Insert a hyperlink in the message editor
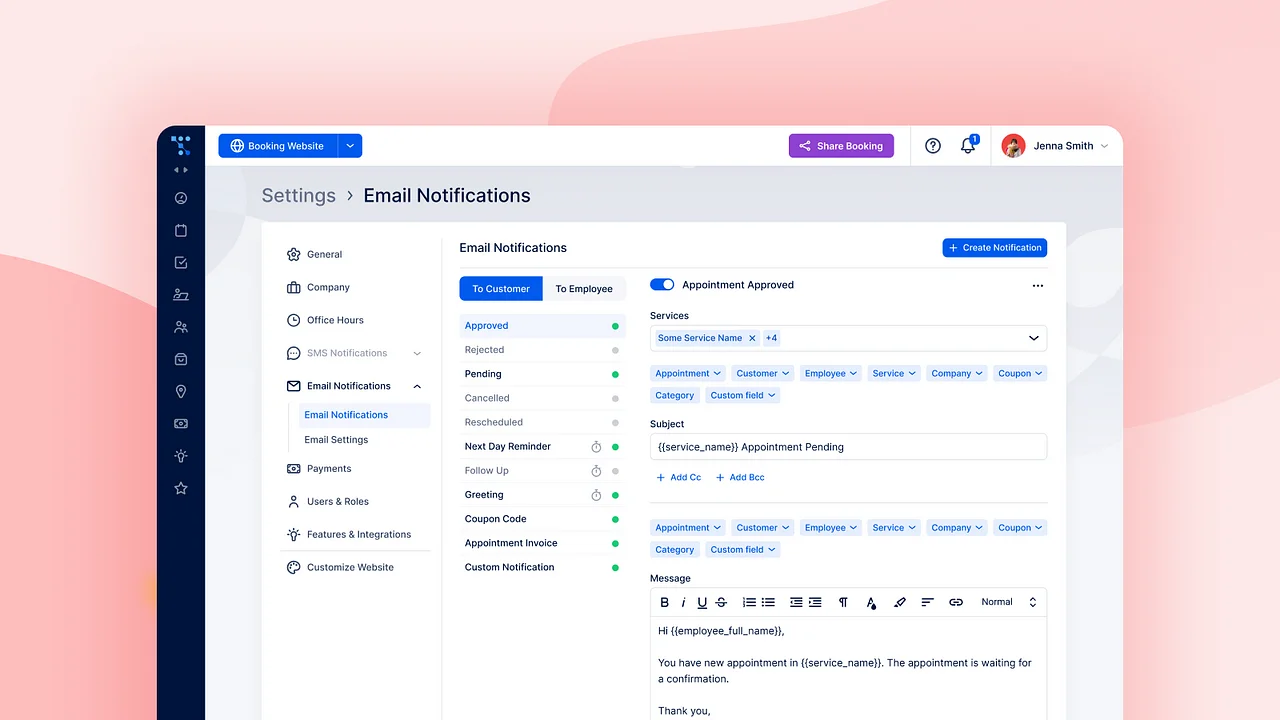This screenshot has width=1280, height=720. pyautogui.click(x=955, y=601)
